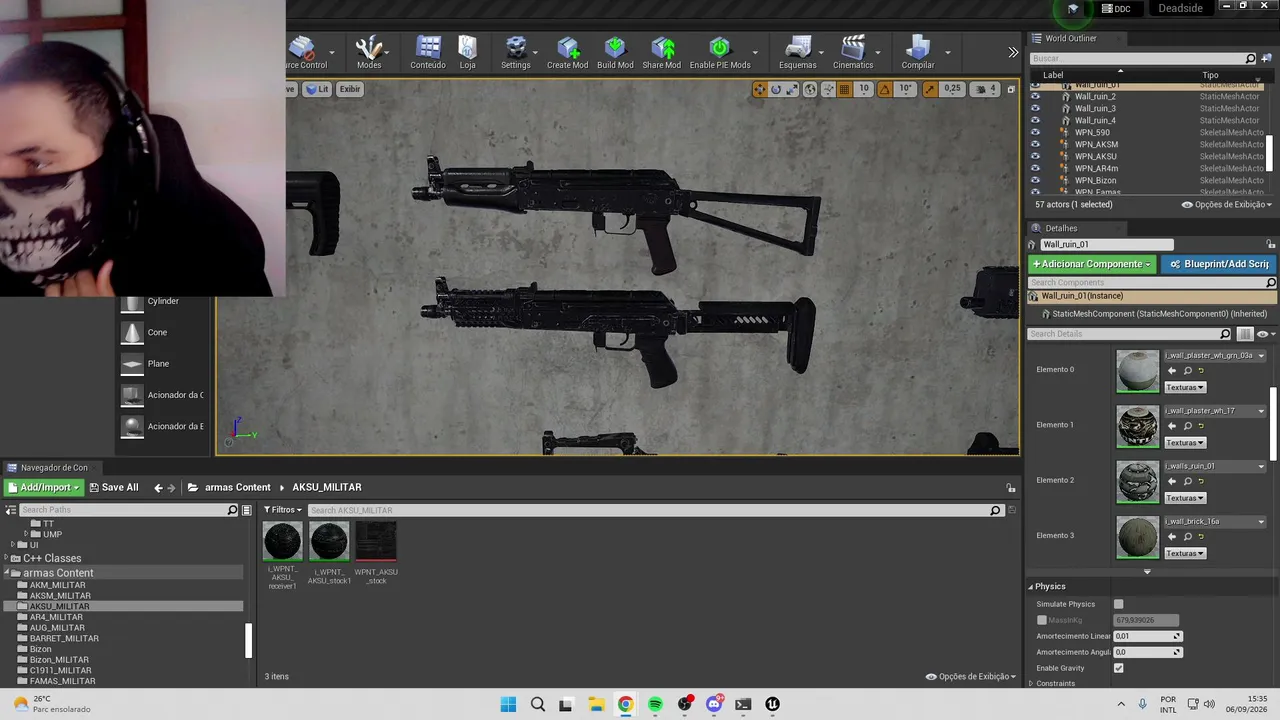This screenshot has width=1280, height=720.
Task: Click the Conteúdo toolbar icon
Action: [x=428, y=52]
